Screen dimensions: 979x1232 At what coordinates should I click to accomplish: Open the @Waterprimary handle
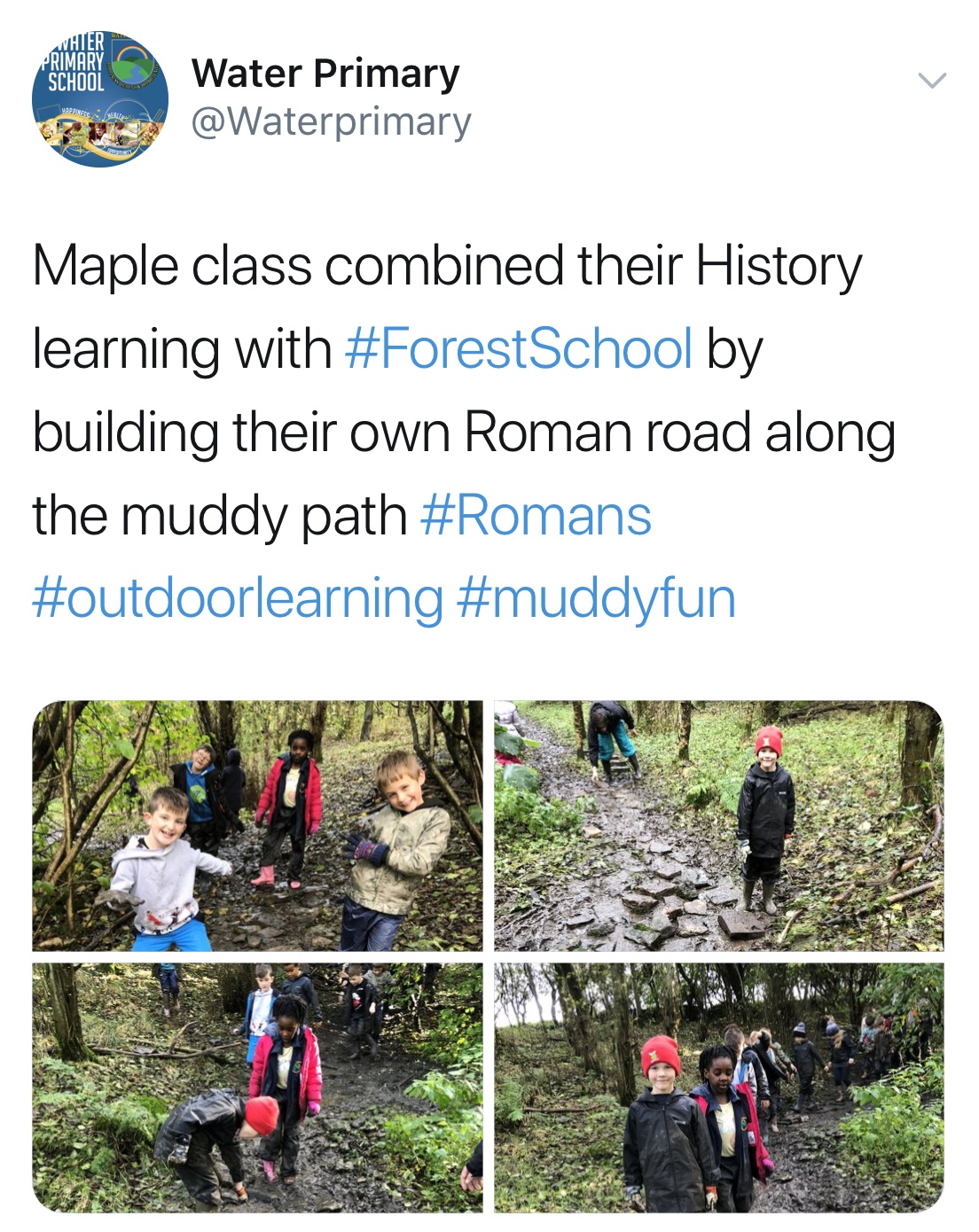click(331, 121)
